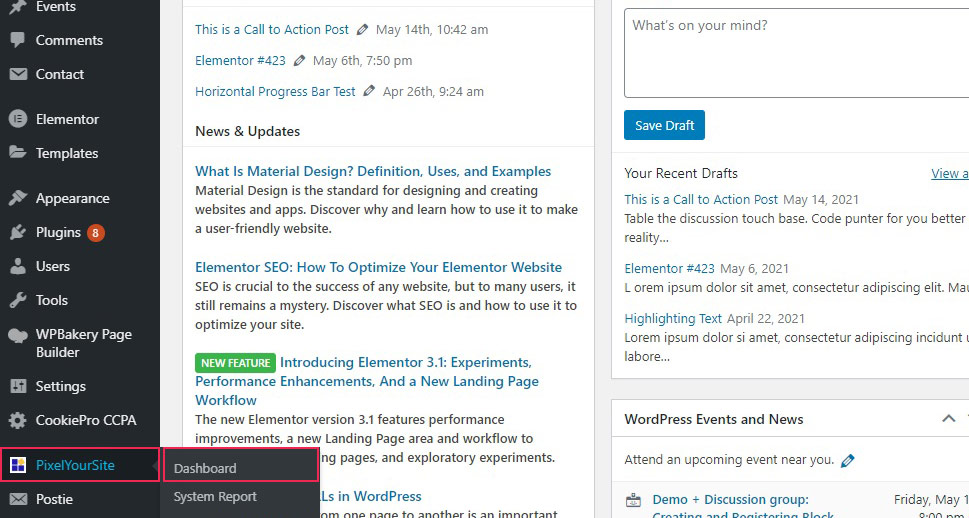The width and height of the screenshot is (969, 518).
Task: Click pencil icon beside Call to Action Post
Action: point(363,29)
